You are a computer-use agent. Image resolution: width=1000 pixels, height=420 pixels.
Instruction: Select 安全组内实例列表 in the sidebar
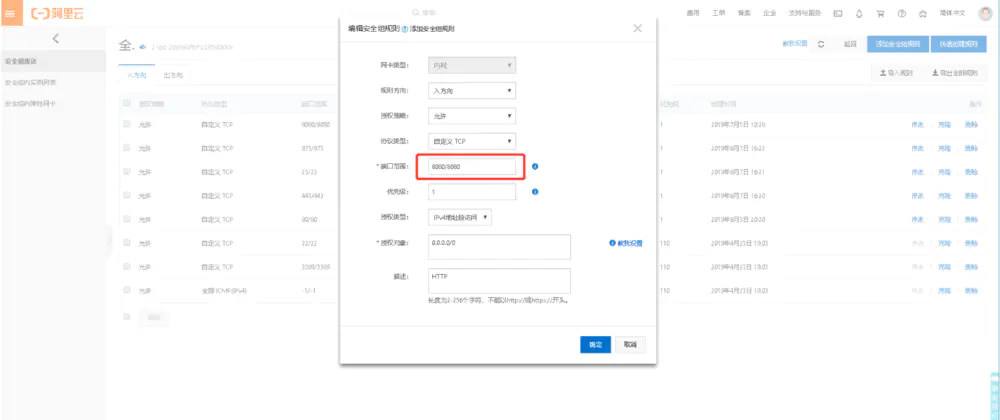(x=53, y=82)
